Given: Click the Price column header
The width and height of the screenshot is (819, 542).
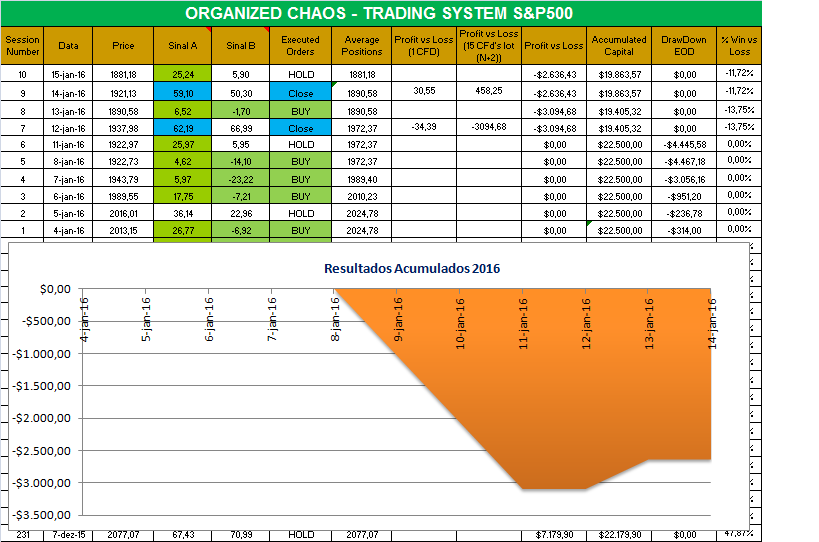Looking at the screenshot, I should pyautogui.click(x=123, y=45).
